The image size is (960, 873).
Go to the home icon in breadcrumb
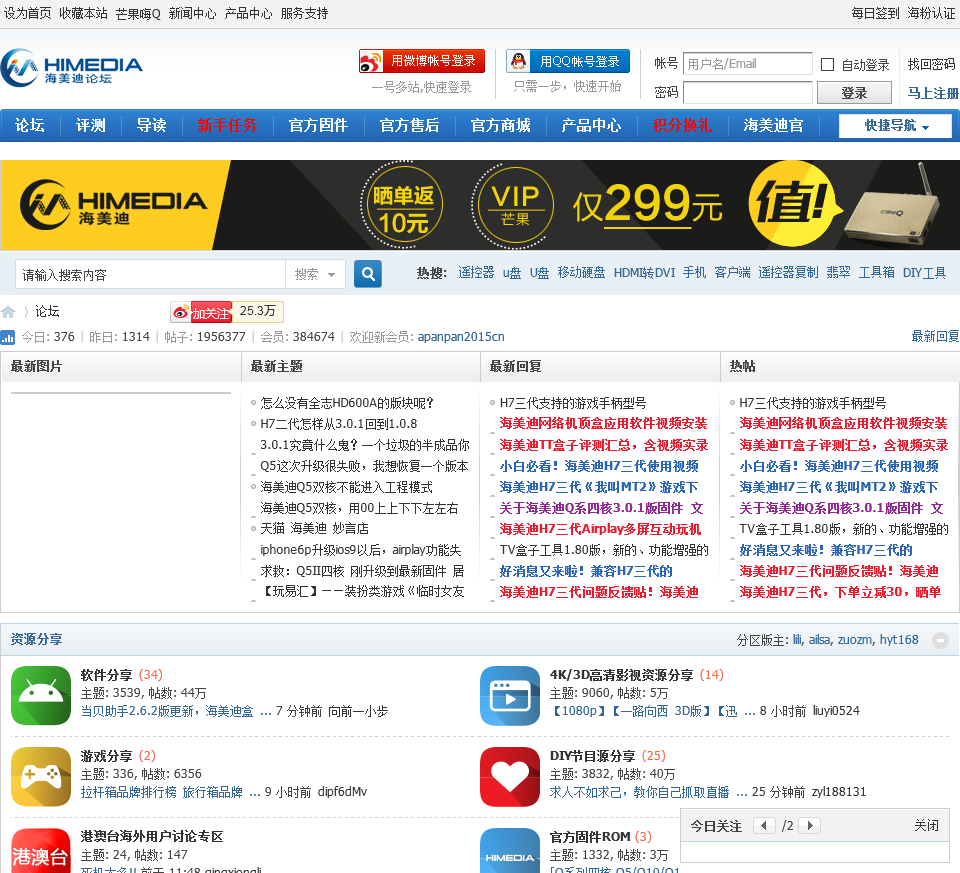(x=8, y=312)
